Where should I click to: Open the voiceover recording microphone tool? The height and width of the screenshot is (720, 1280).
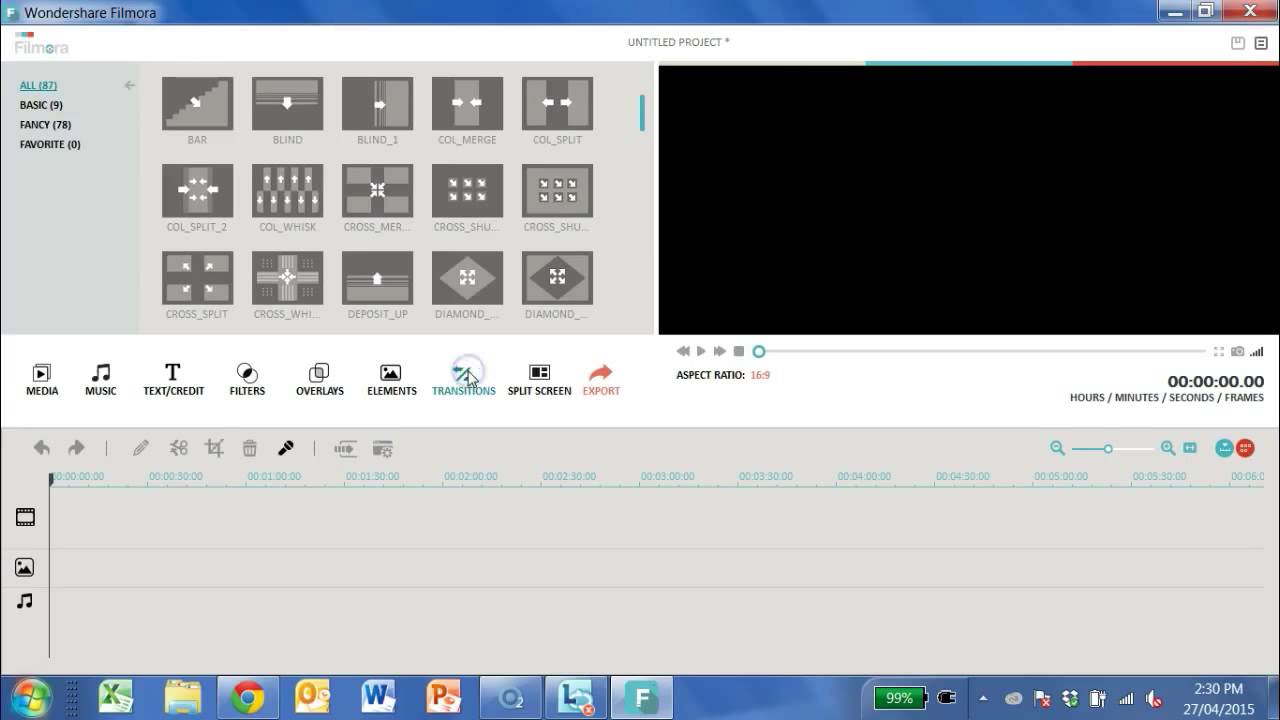286,447
